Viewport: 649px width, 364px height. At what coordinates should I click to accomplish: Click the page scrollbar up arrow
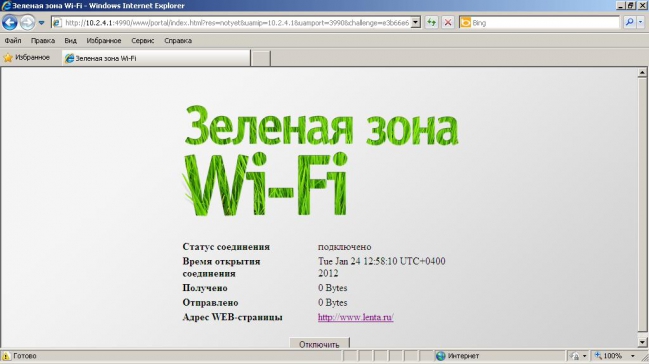pyautogui.click(x=642, y=72)
